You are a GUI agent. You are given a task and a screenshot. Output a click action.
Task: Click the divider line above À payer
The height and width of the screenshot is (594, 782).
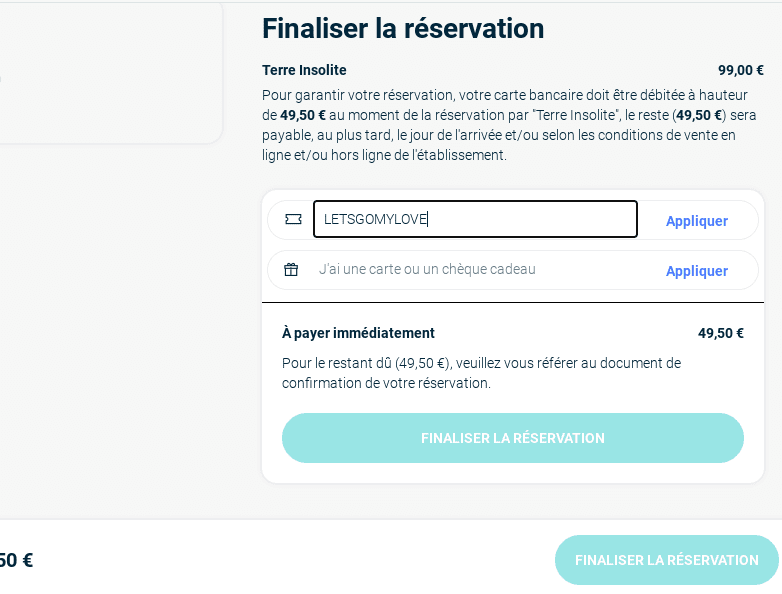click(x=513, y=302)
